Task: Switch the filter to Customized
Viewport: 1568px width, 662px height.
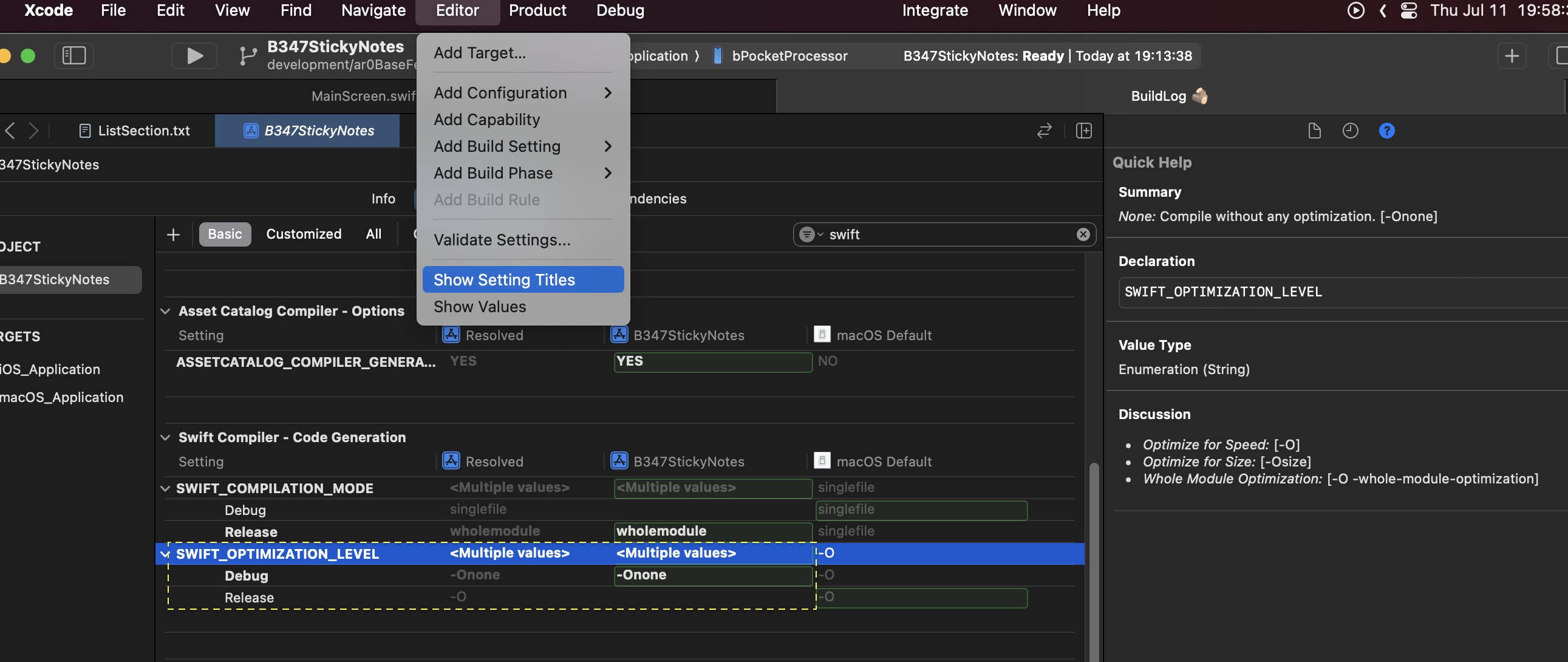Action: 303,234
